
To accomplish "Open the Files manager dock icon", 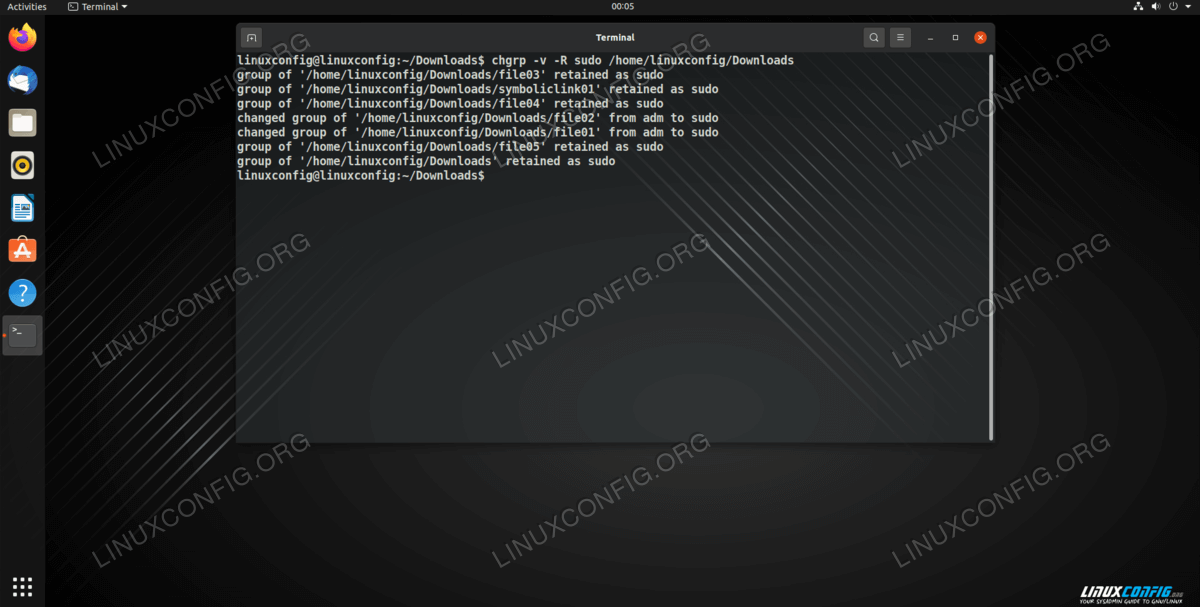I will coord(22,123).
